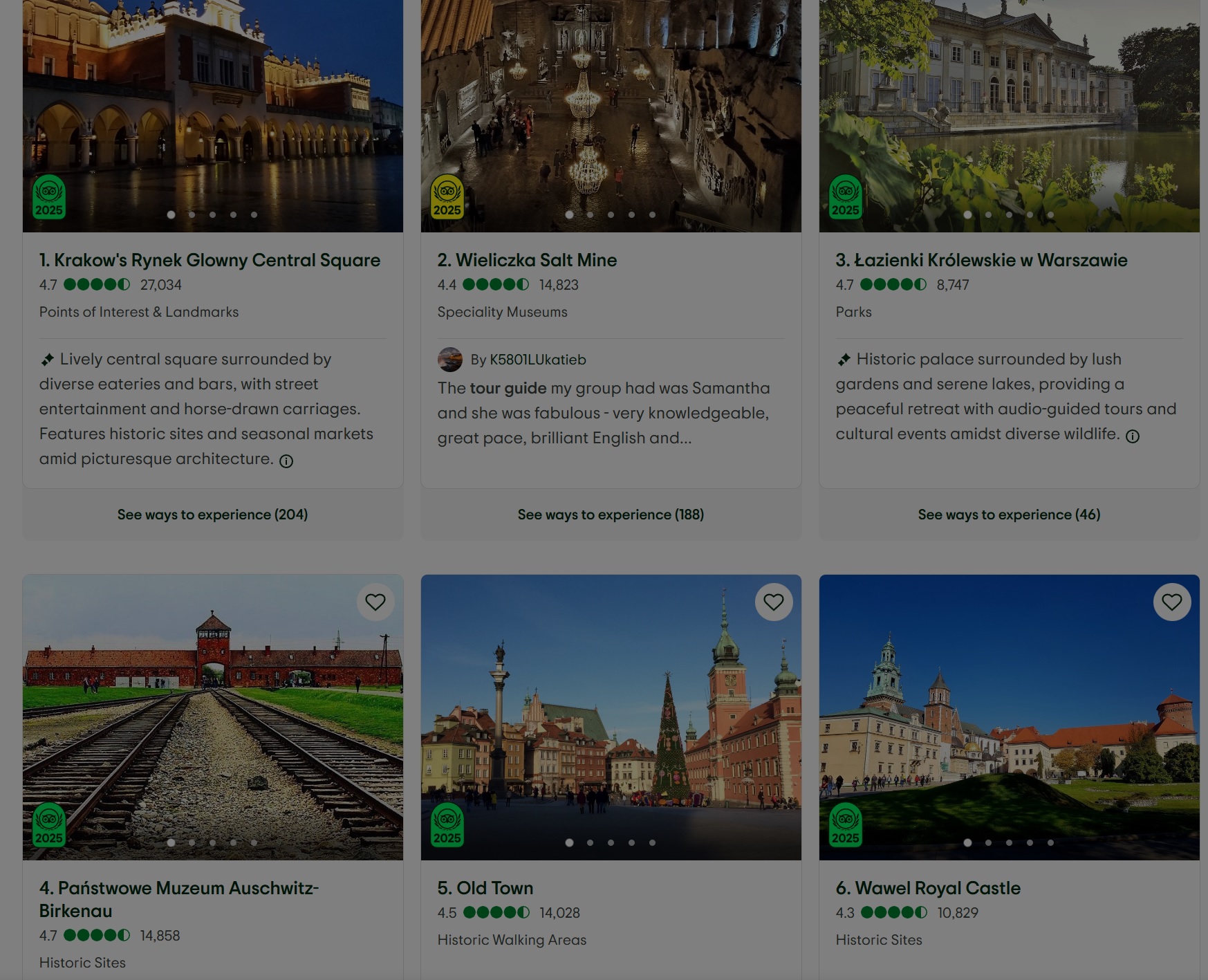The image size is (1208, 980).
Task: Click the 14,858 review count
Action: click(160, 936)
